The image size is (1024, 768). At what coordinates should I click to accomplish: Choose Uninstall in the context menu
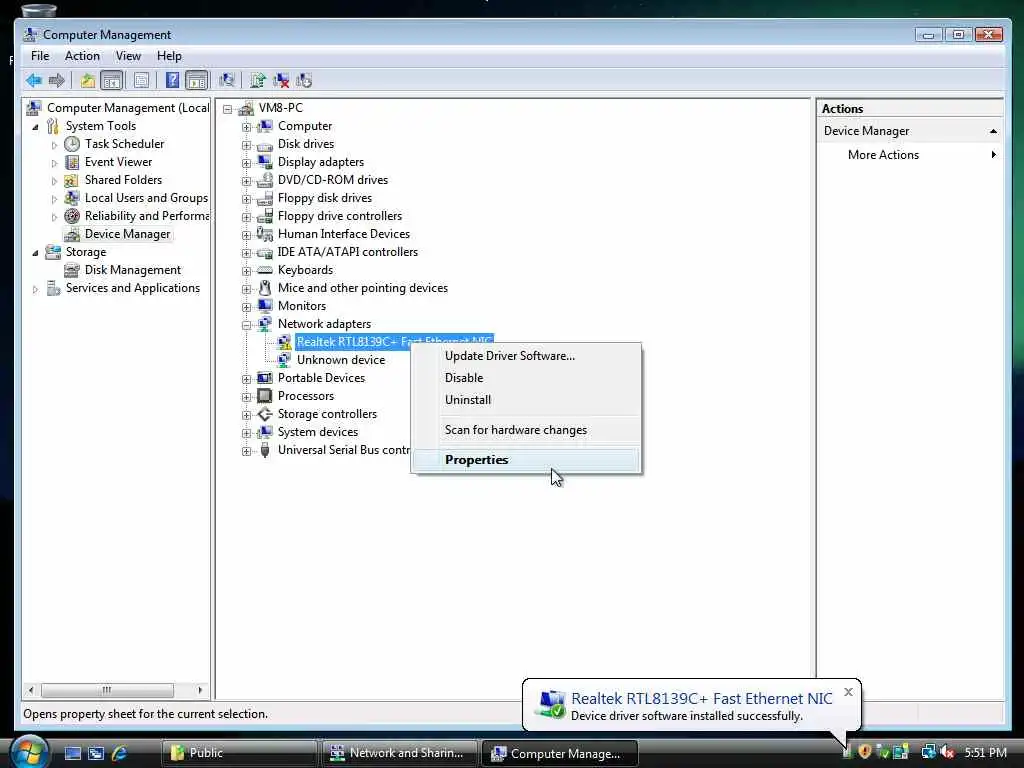pos(526,400)
